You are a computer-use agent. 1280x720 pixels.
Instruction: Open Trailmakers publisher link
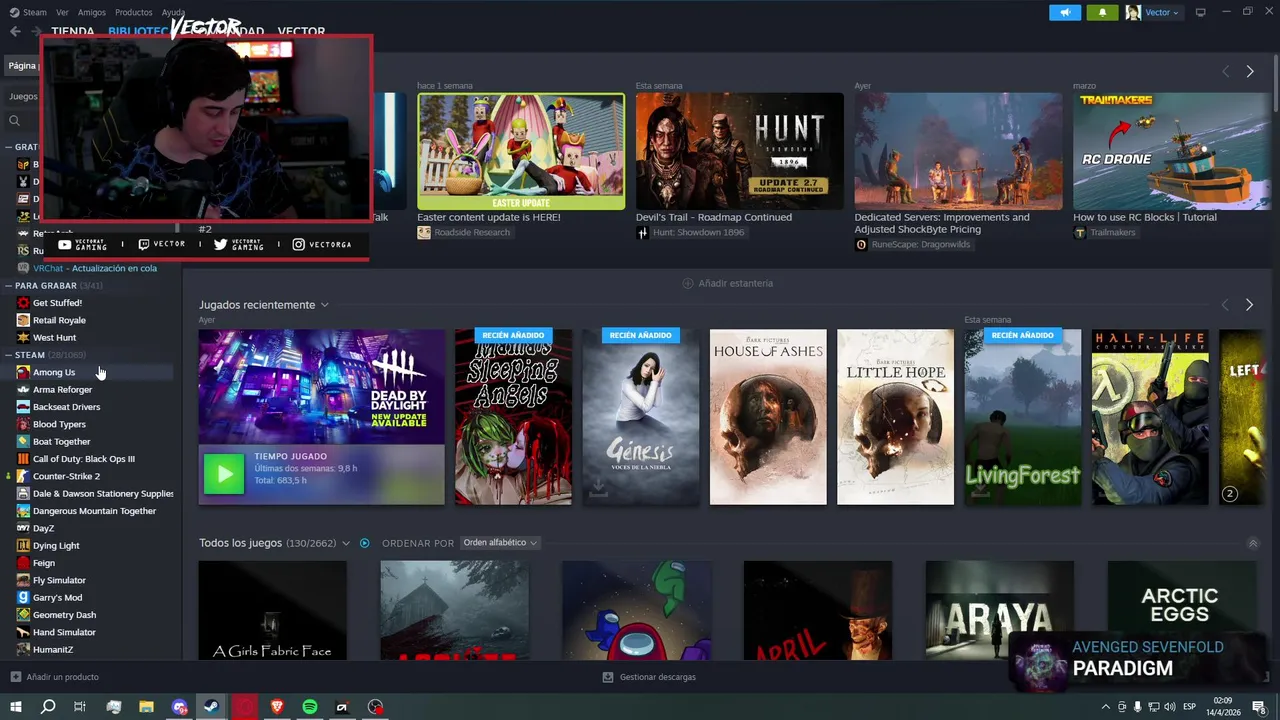(x=1113, y=232)
